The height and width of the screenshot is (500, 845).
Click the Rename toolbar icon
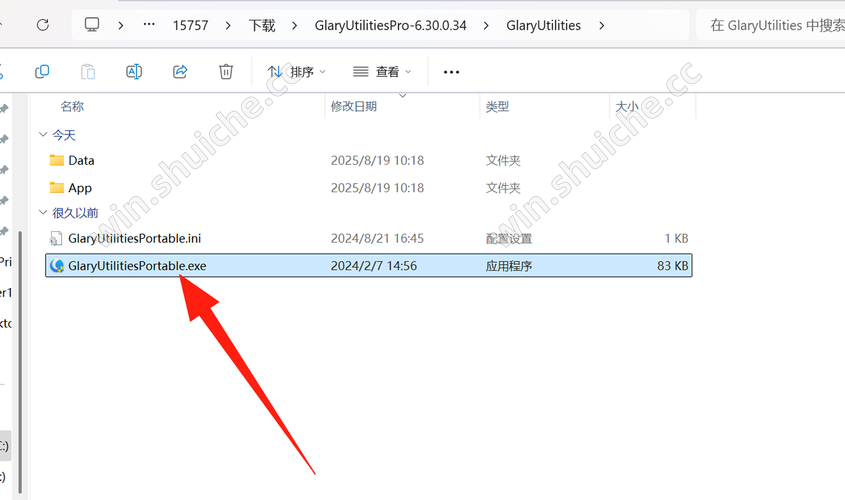tap(134, 72)
